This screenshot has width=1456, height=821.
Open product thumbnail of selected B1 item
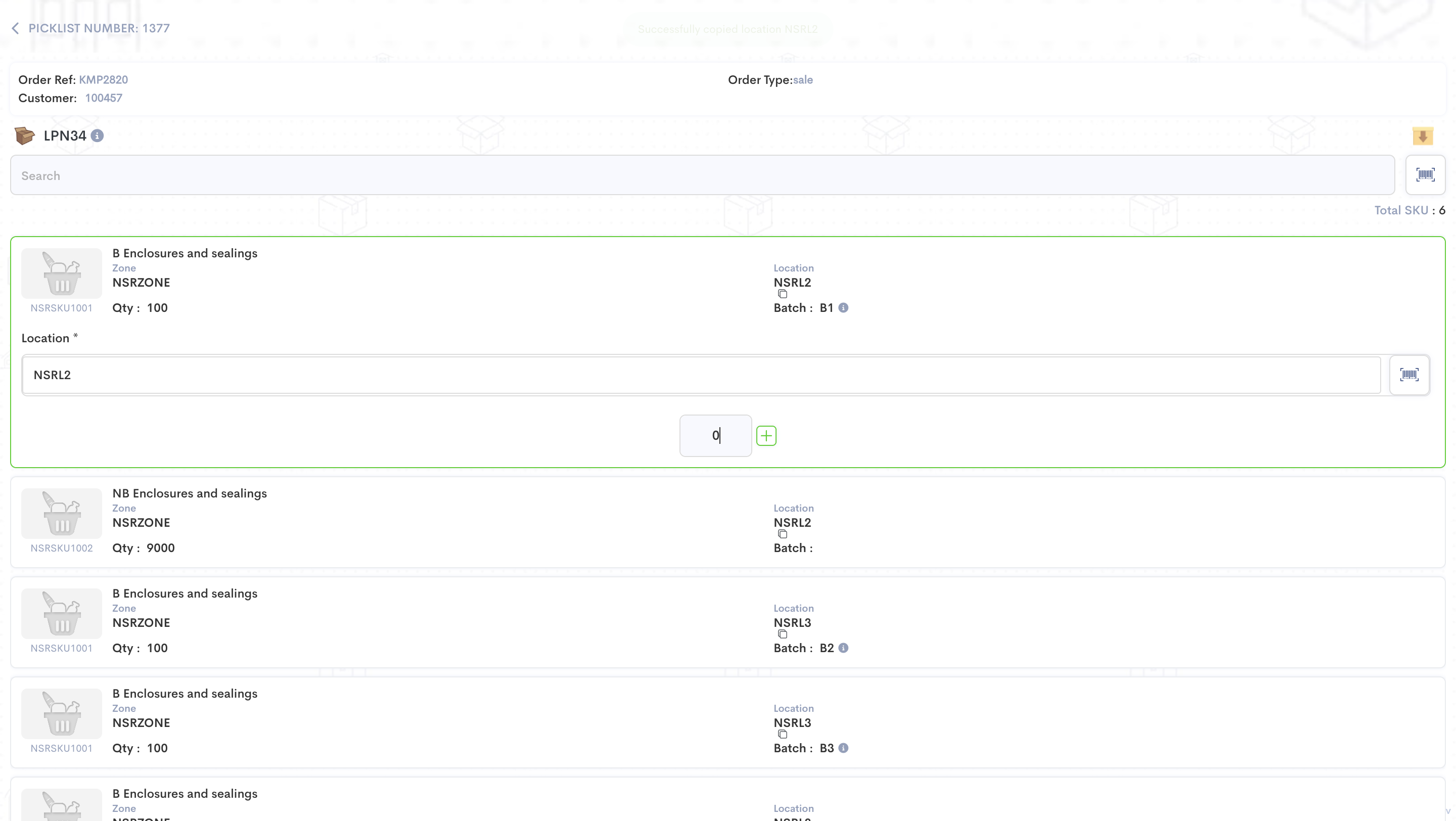(62, 273)
